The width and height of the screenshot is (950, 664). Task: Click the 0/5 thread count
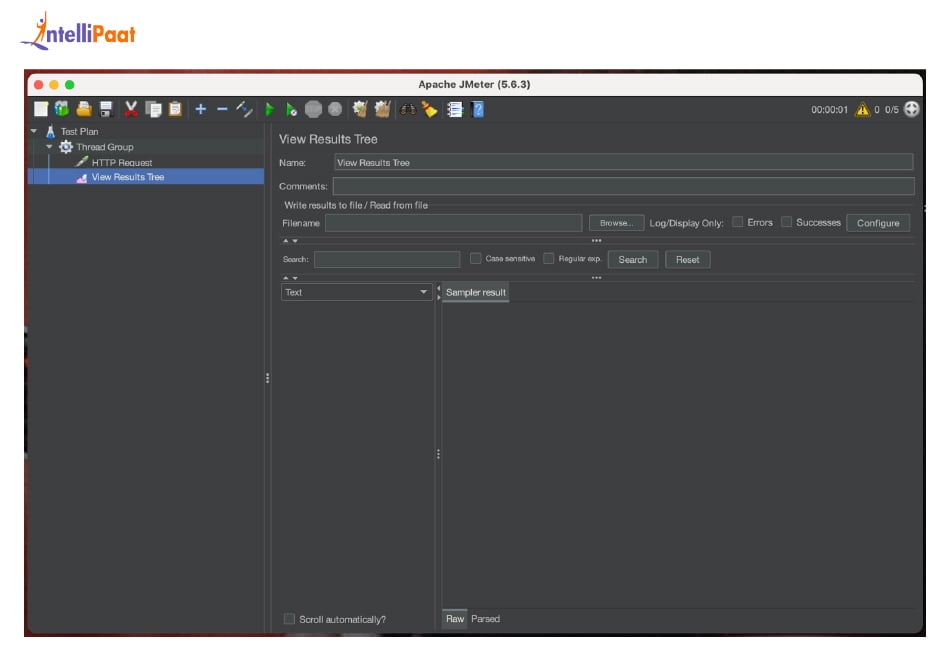(891, 110)
